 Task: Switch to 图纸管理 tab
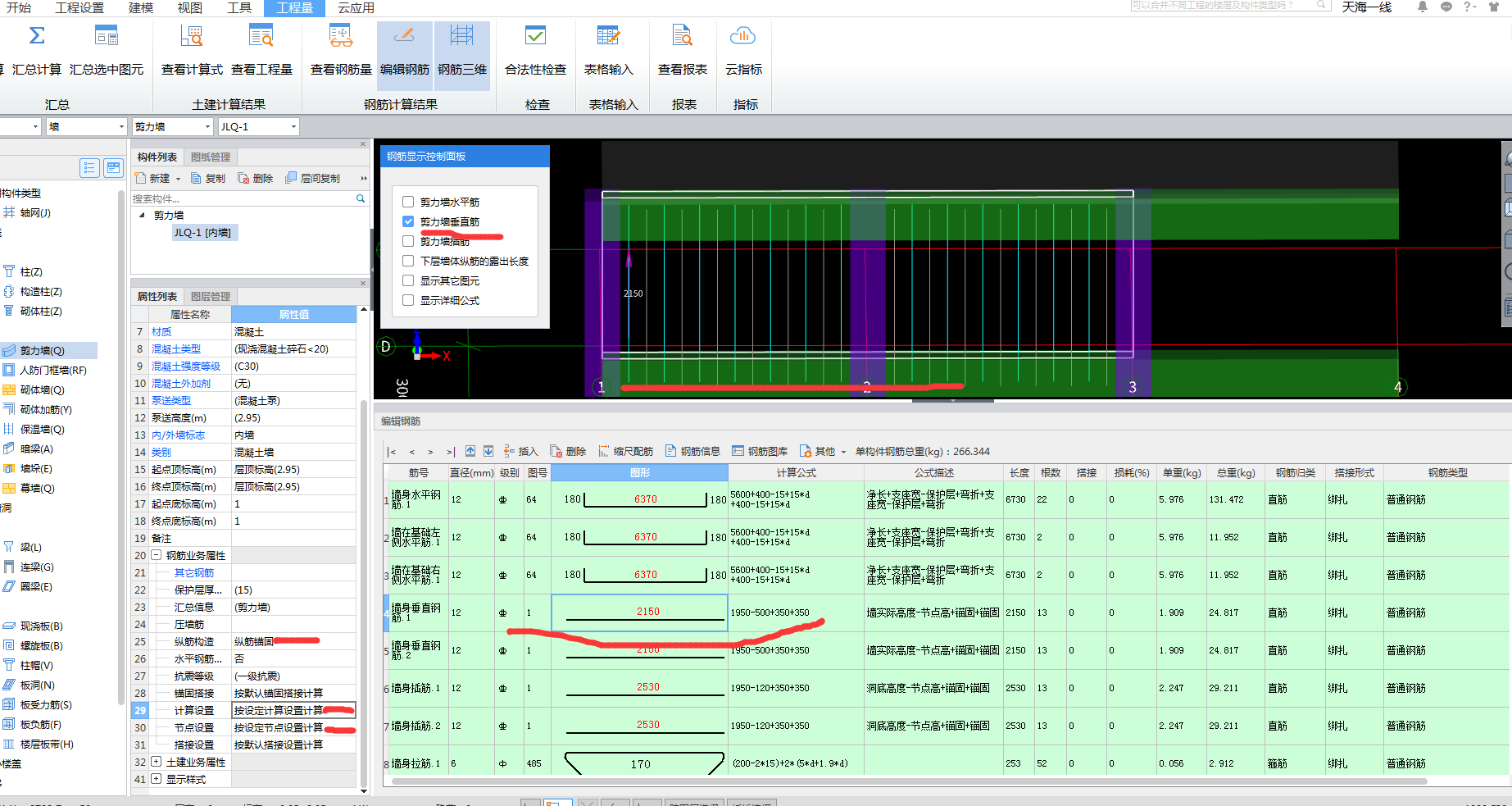pos(211,157)
